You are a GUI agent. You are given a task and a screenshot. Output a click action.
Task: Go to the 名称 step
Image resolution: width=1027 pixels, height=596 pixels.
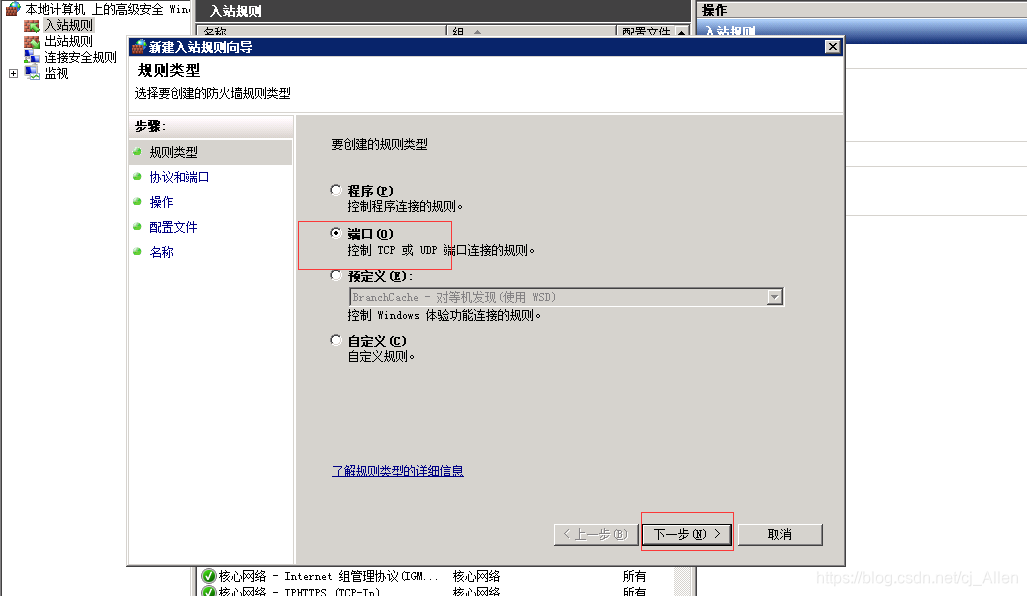pos(161,252)
